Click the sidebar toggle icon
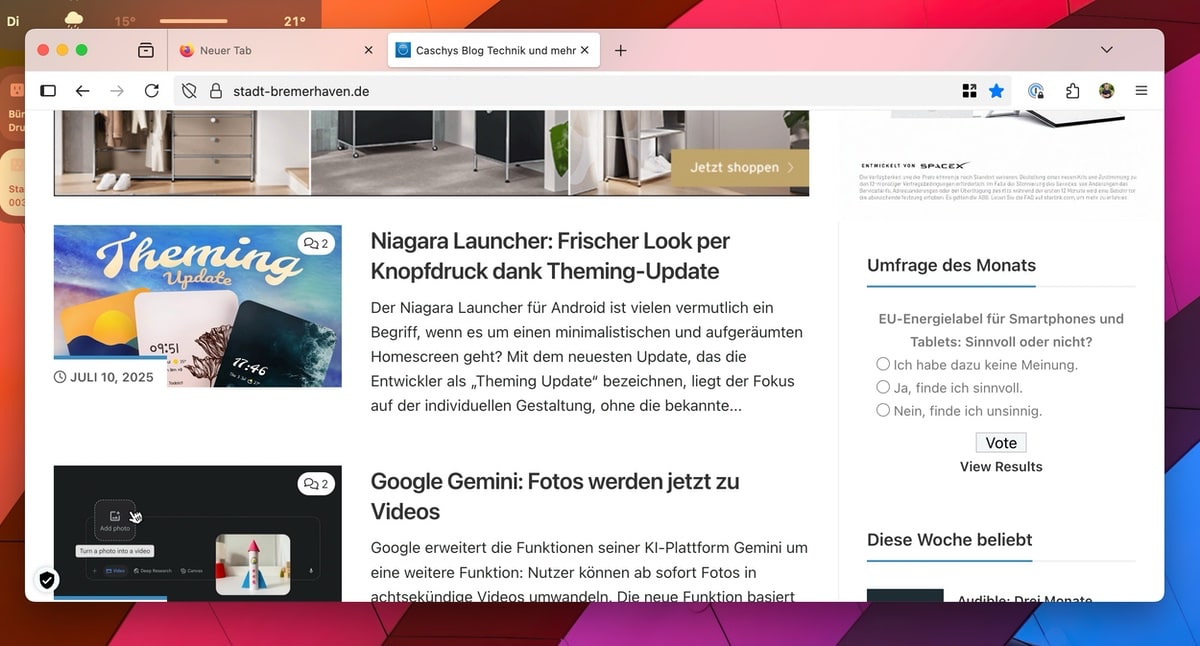Viewport: 1200px width, 646px height. pos(48,91)
